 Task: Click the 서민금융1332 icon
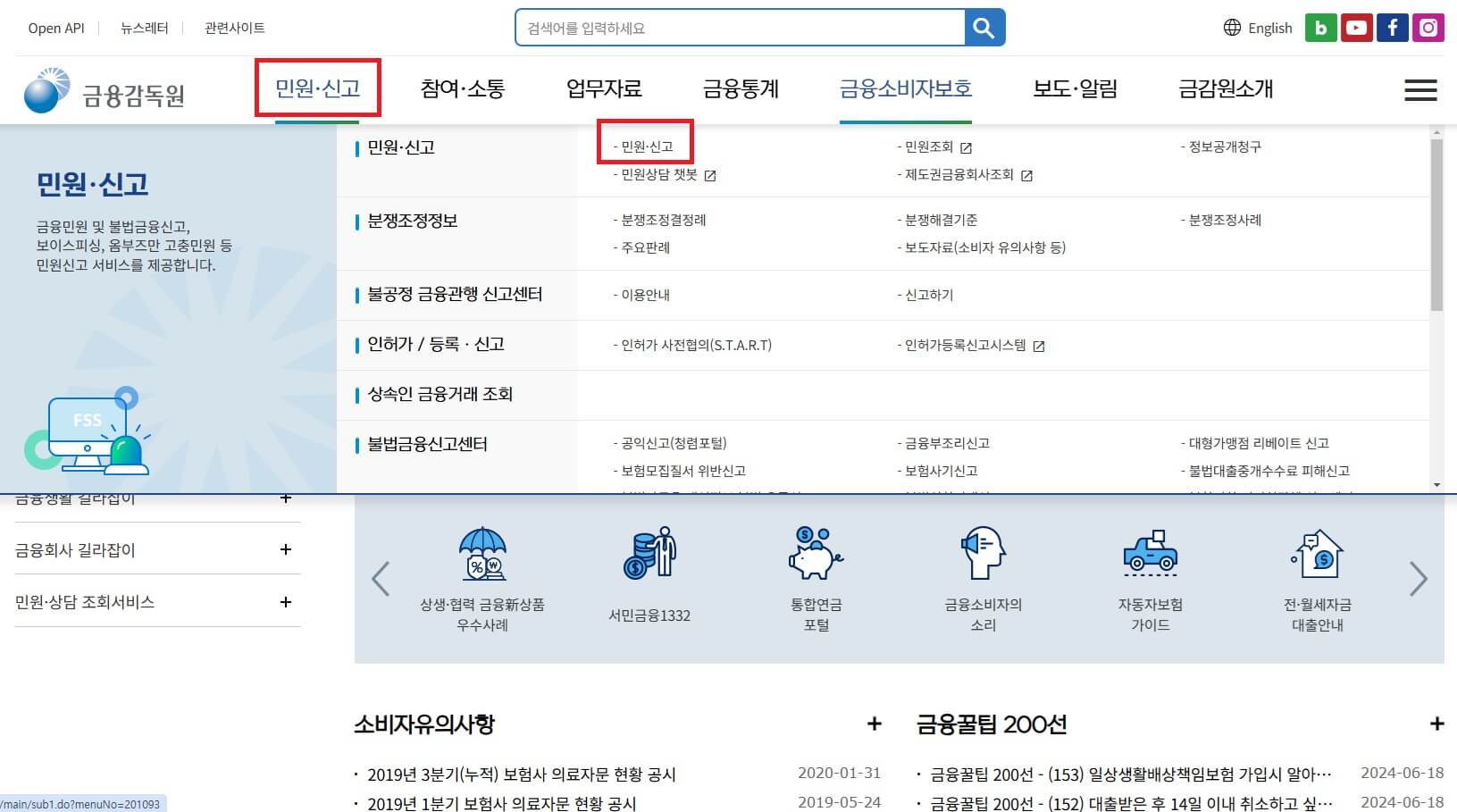[649, 554]
